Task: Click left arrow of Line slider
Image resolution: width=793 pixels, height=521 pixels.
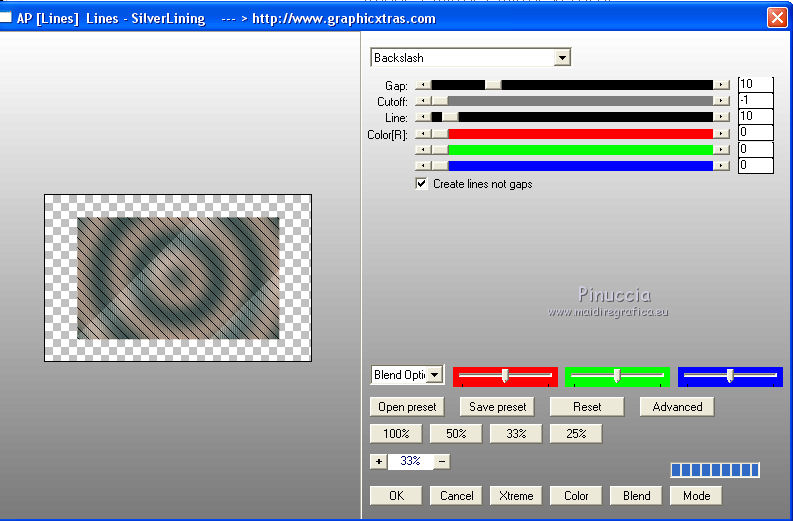Action: click(x=423, y=117)
